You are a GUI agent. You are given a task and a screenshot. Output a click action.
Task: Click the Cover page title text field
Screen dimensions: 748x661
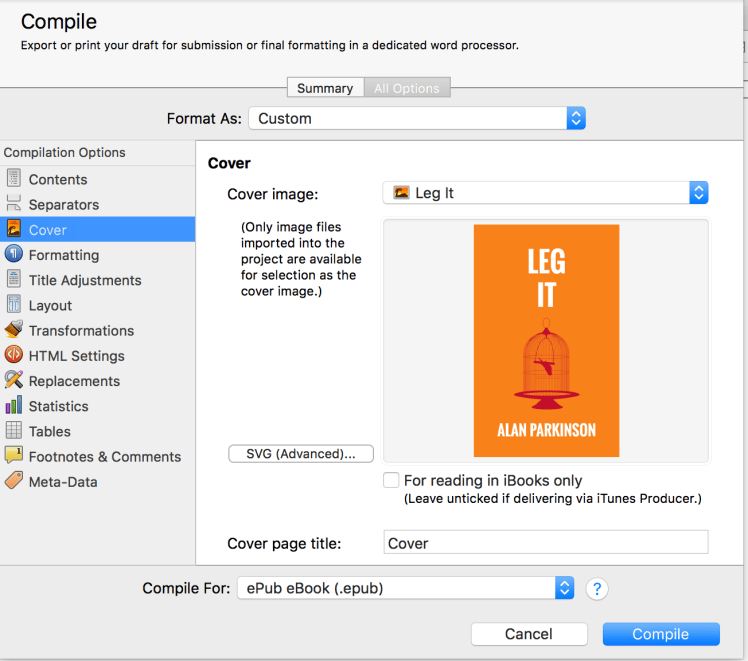(x=546, y=543)
